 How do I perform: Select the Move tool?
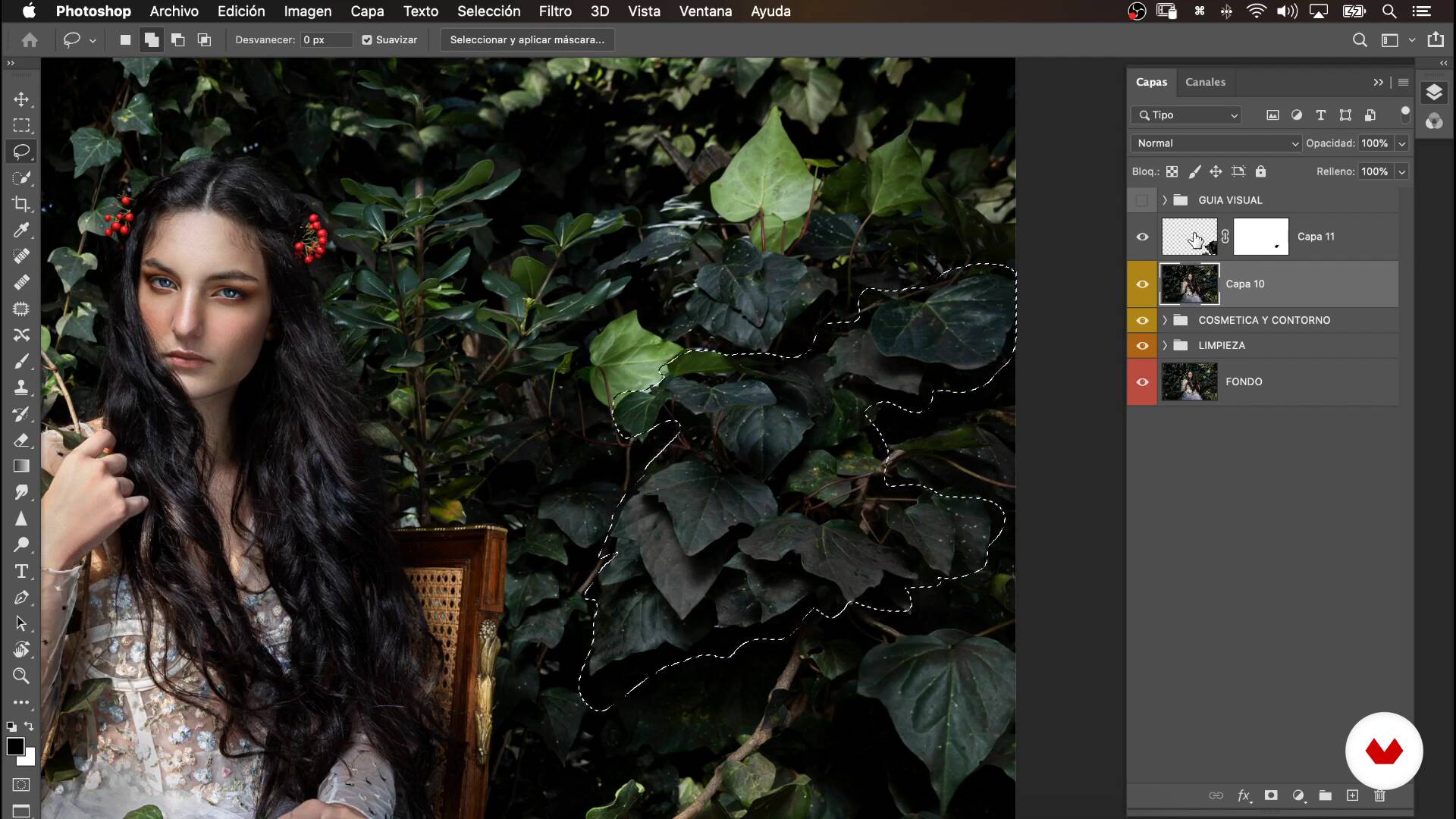pos(21,99)
